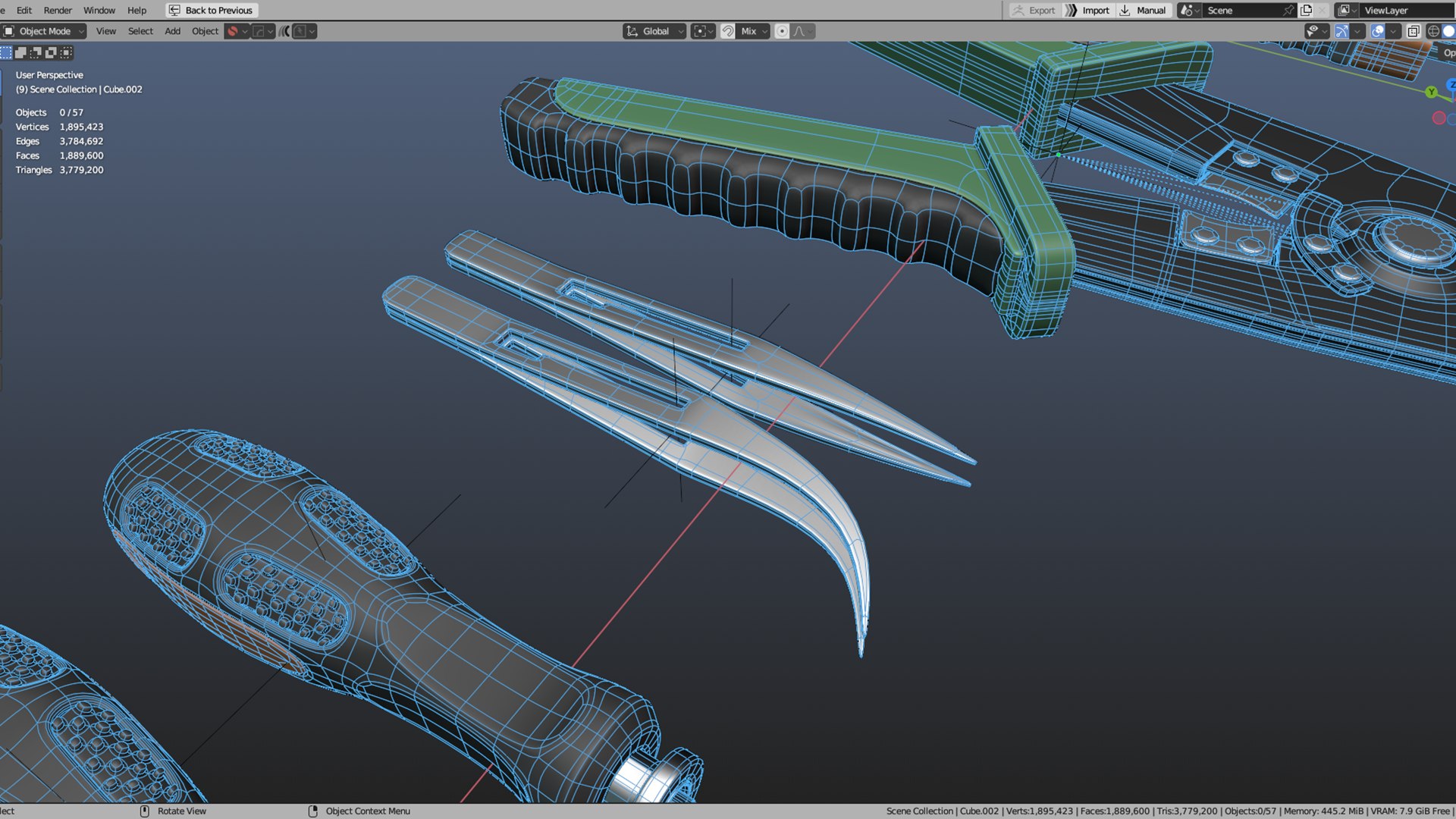Click the ViewLayer browse icon
This screenshot has width=1456, height=819.
[1347, 11]
